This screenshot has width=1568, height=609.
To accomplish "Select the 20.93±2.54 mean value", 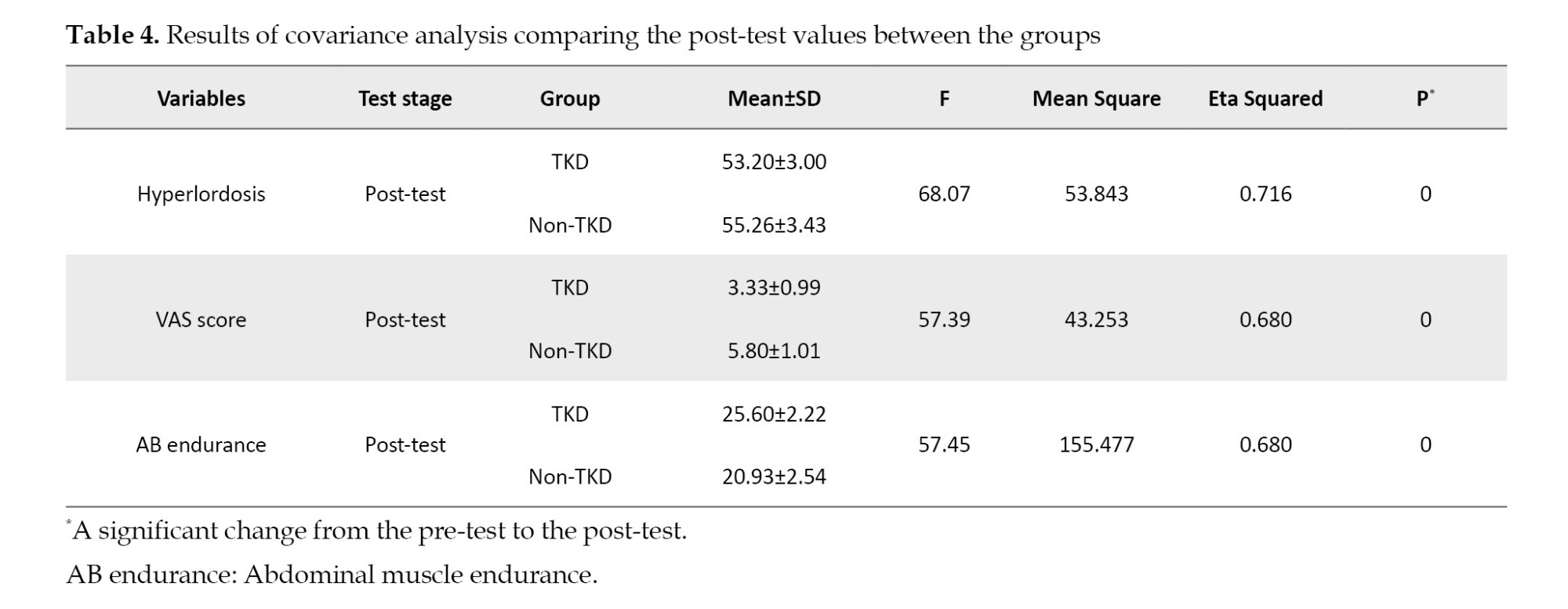I will [774, 477].
